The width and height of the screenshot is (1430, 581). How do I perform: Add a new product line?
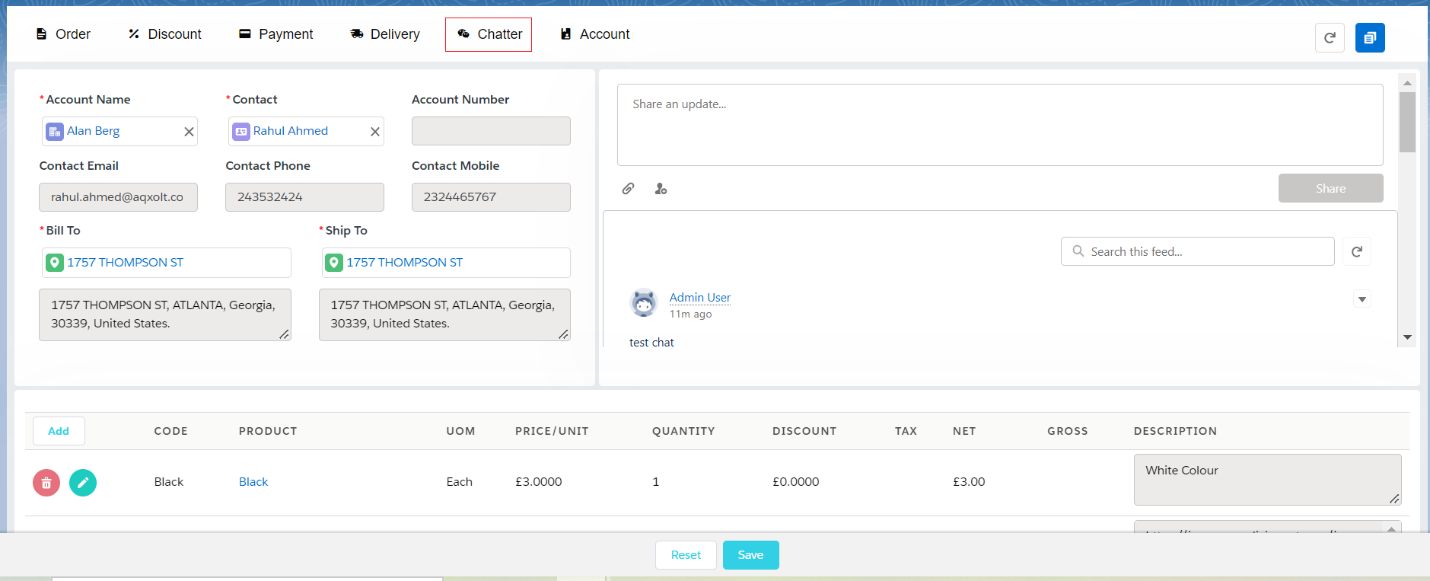click(59, 431)
